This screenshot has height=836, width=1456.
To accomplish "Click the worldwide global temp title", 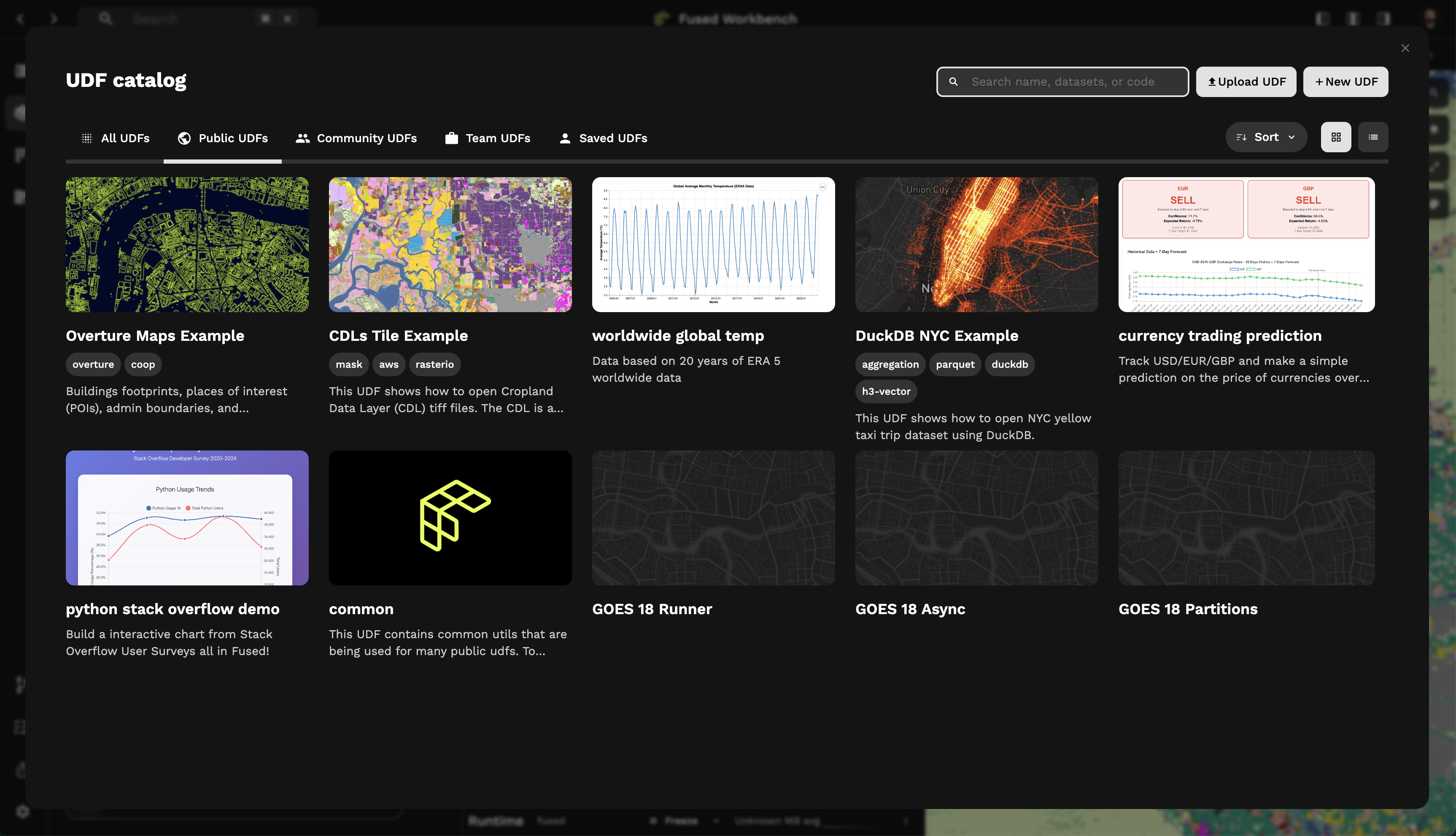I will (x=678, y=336).
